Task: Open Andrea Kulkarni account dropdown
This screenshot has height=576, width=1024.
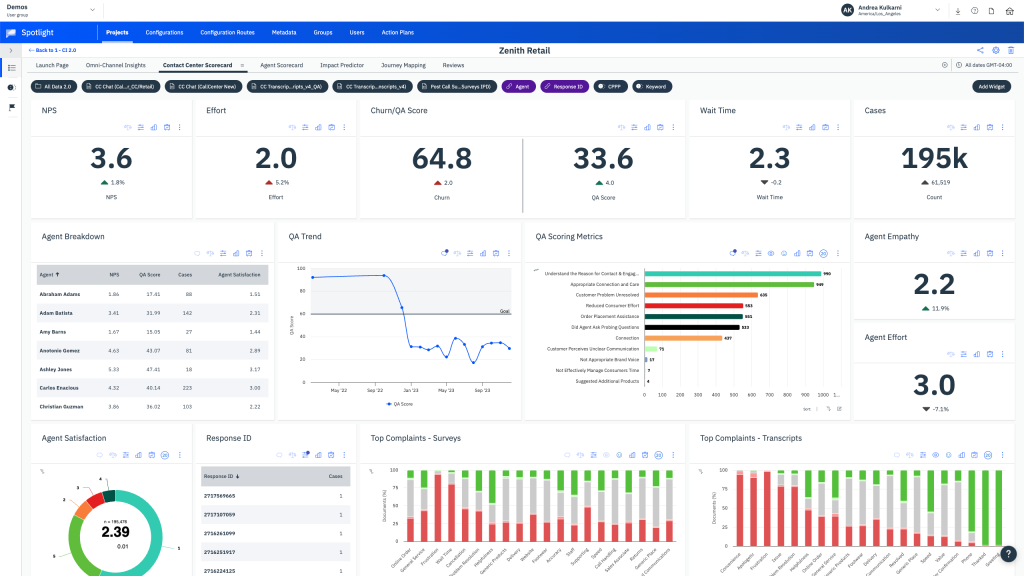Action: point(937,10)
